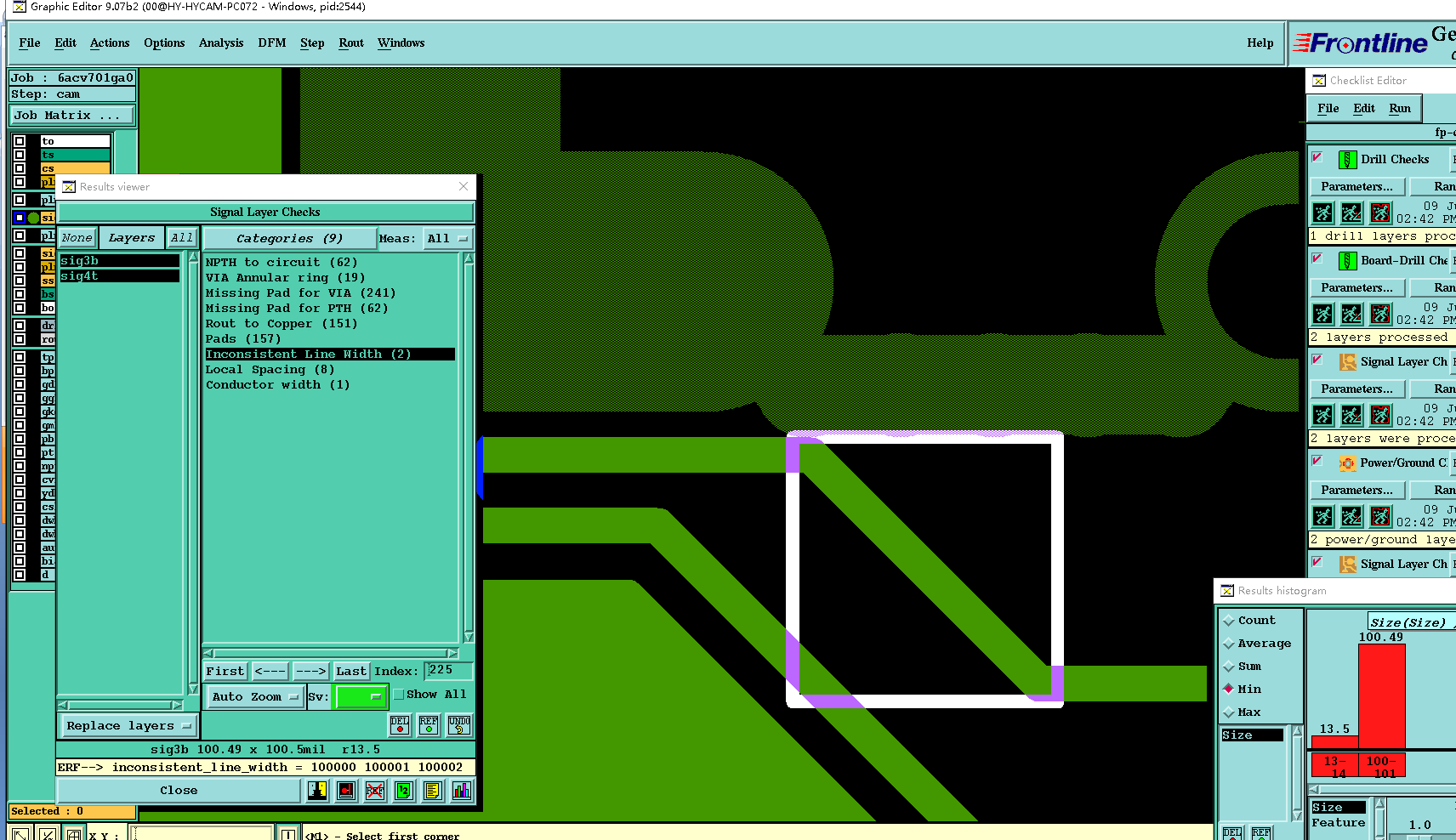Click Close in Results viewer
1456x840 pixels.
[179, 791]
